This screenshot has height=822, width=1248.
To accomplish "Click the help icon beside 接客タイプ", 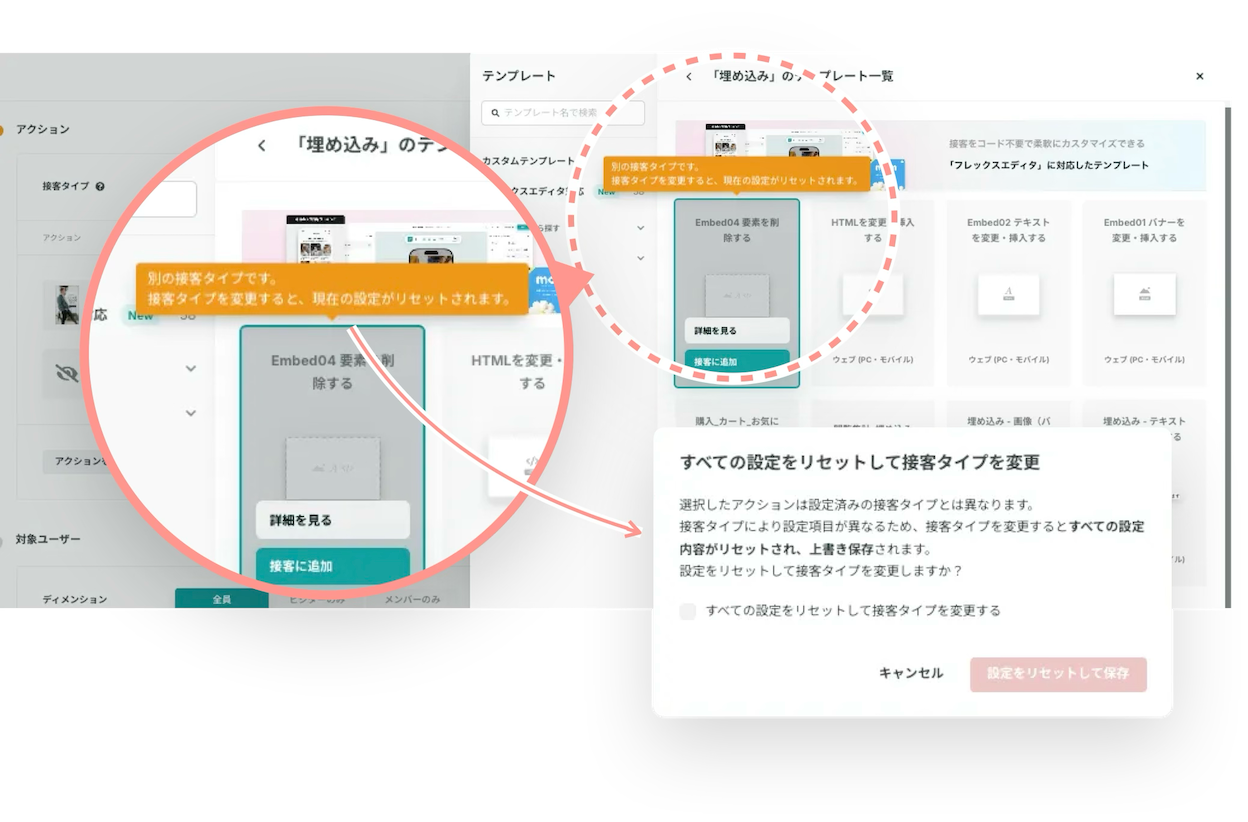I will pos(100,186).
